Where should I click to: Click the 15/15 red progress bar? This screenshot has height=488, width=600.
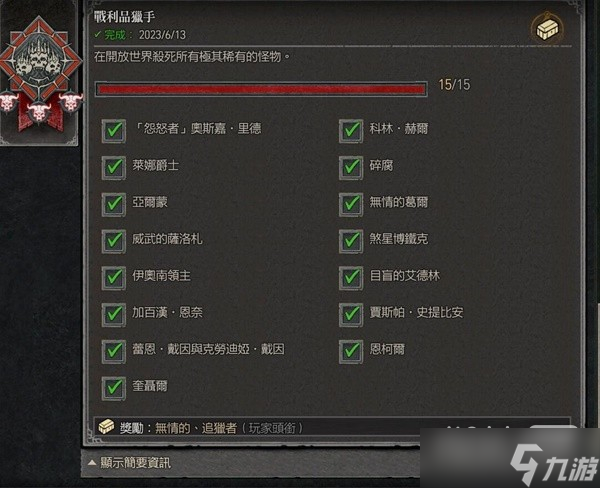[261, 89]
